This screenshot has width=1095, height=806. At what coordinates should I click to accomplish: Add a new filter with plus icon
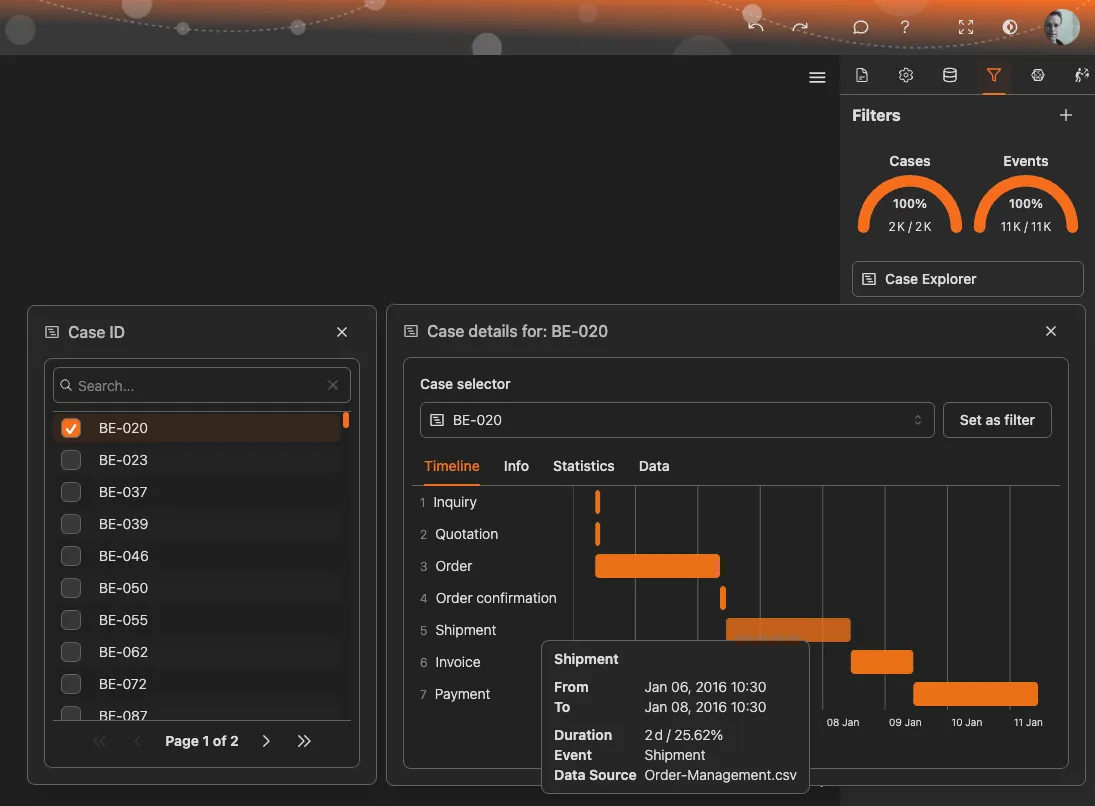(x=1066, y=115)
